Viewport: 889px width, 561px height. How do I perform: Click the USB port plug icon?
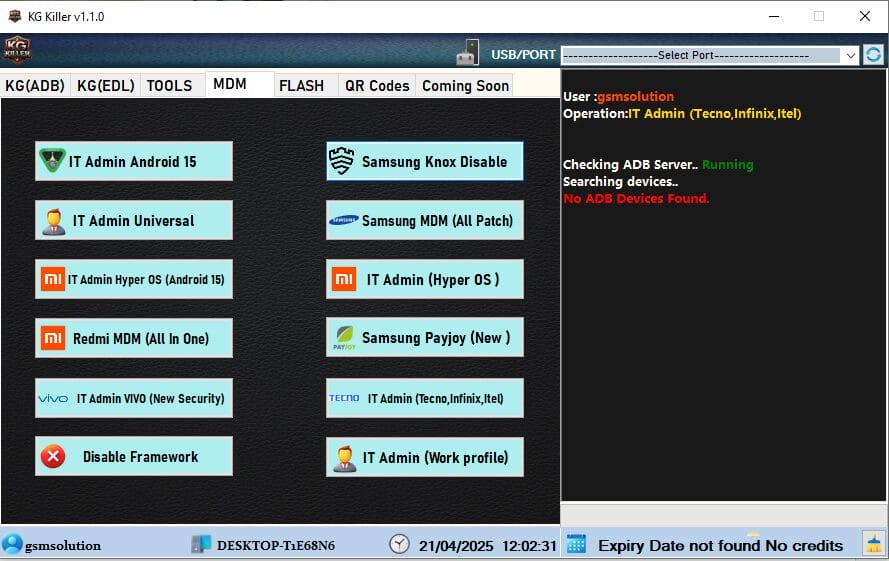468,53
